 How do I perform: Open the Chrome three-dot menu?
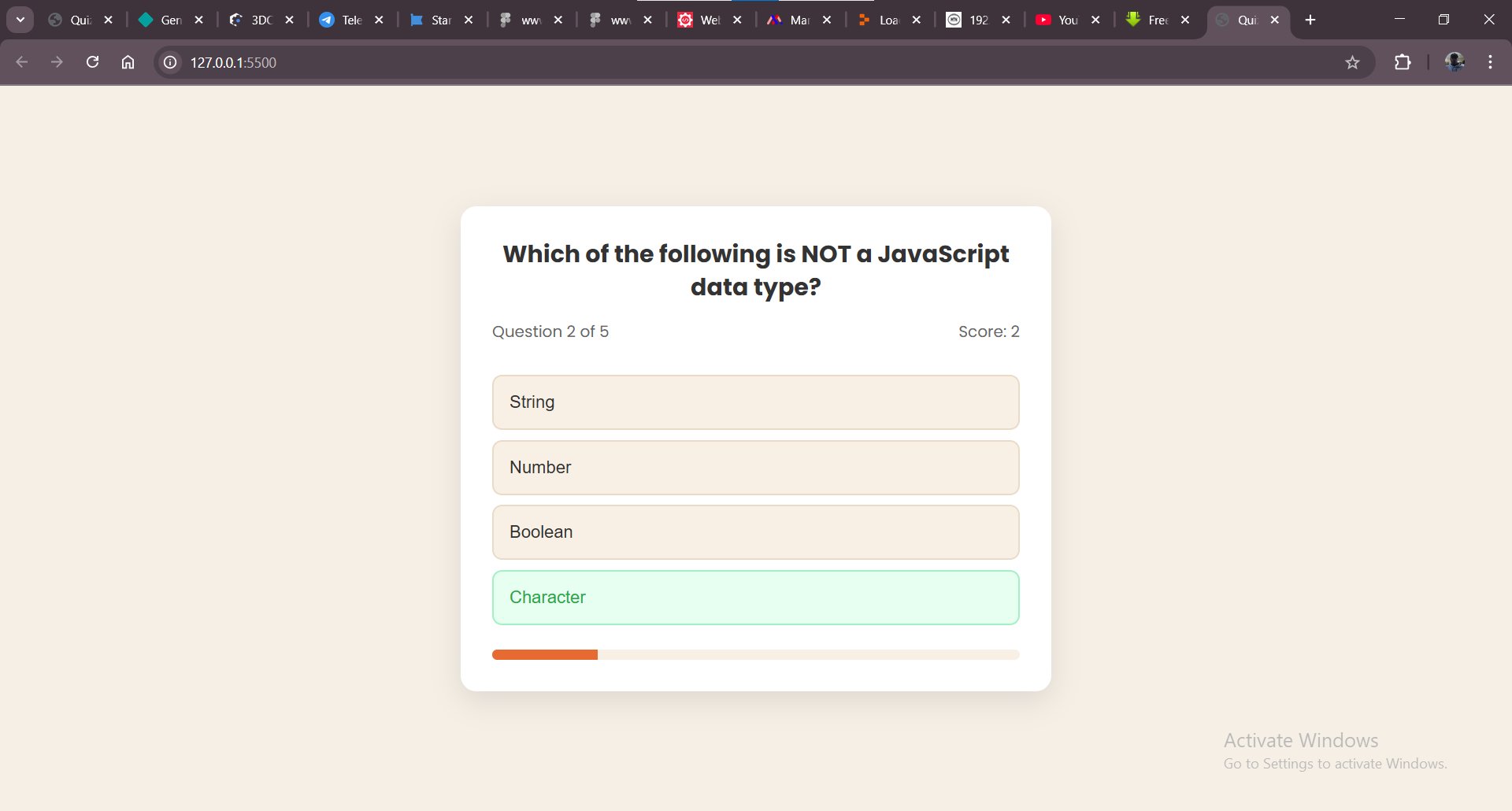point(1490,62)
